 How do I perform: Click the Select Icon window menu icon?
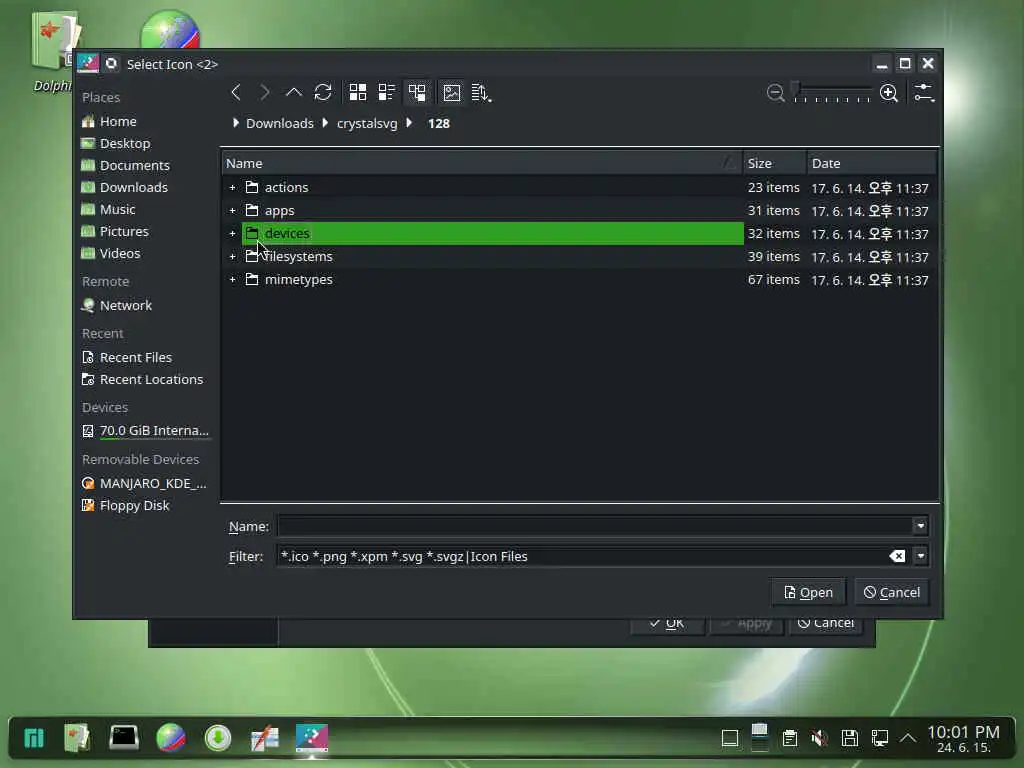(88, 63)
